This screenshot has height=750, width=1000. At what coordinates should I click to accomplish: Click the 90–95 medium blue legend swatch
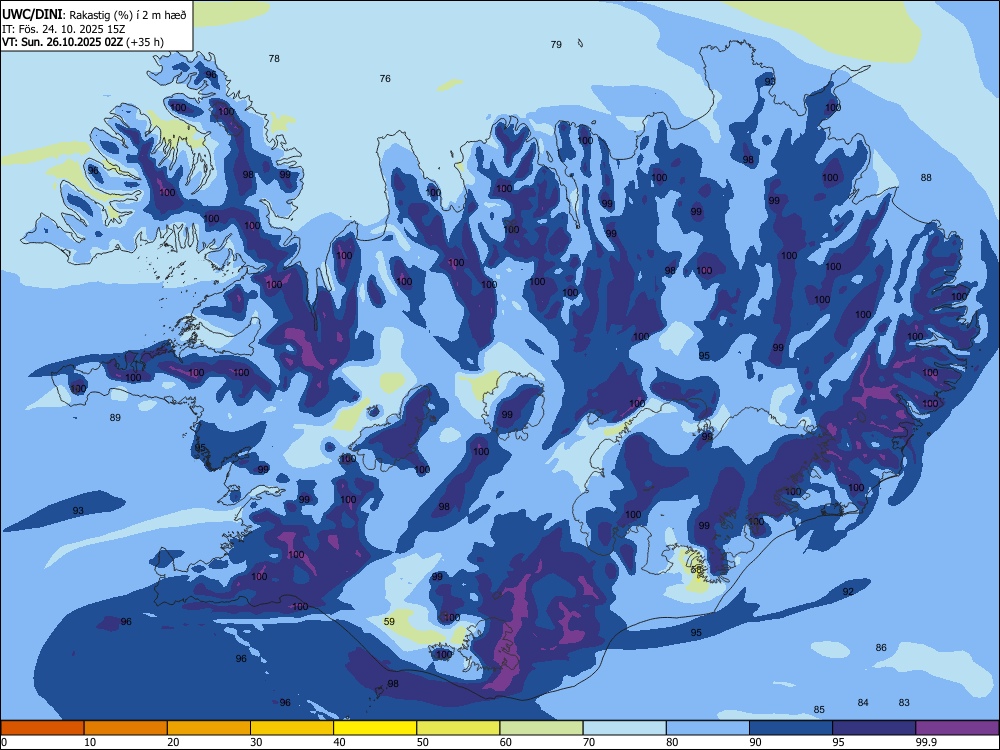coord(791,728)
